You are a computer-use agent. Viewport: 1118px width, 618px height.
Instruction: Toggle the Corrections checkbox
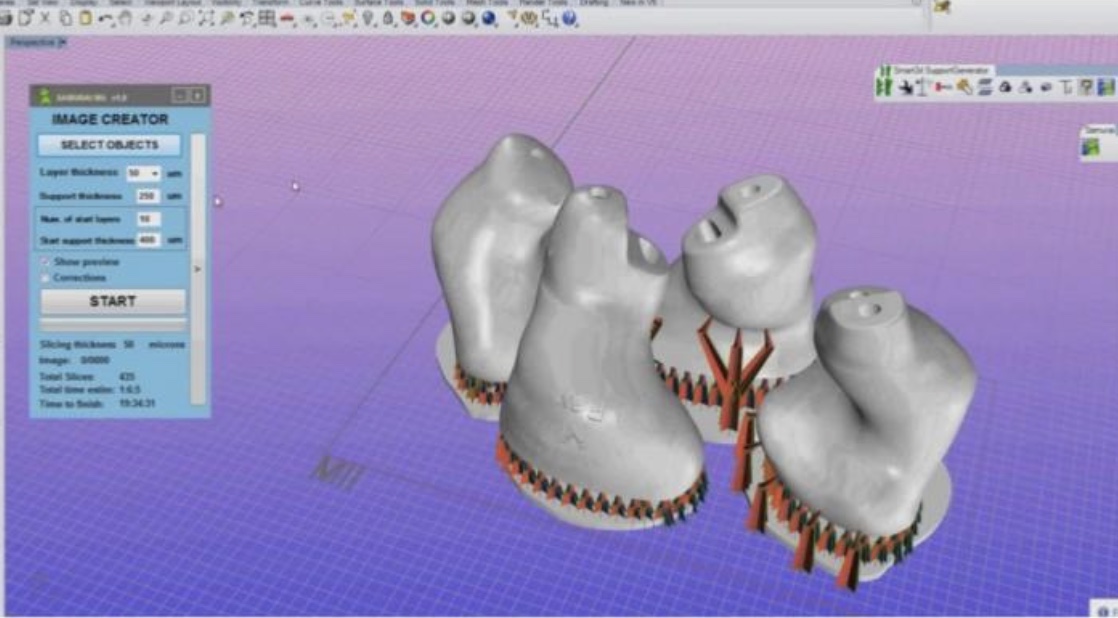click(46, 278)
